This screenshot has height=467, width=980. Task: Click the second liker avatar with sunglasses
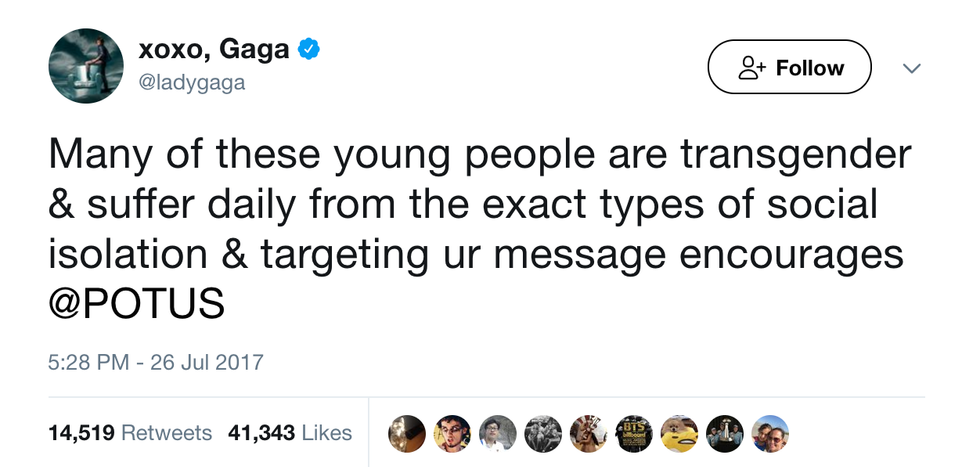point(452,432)
